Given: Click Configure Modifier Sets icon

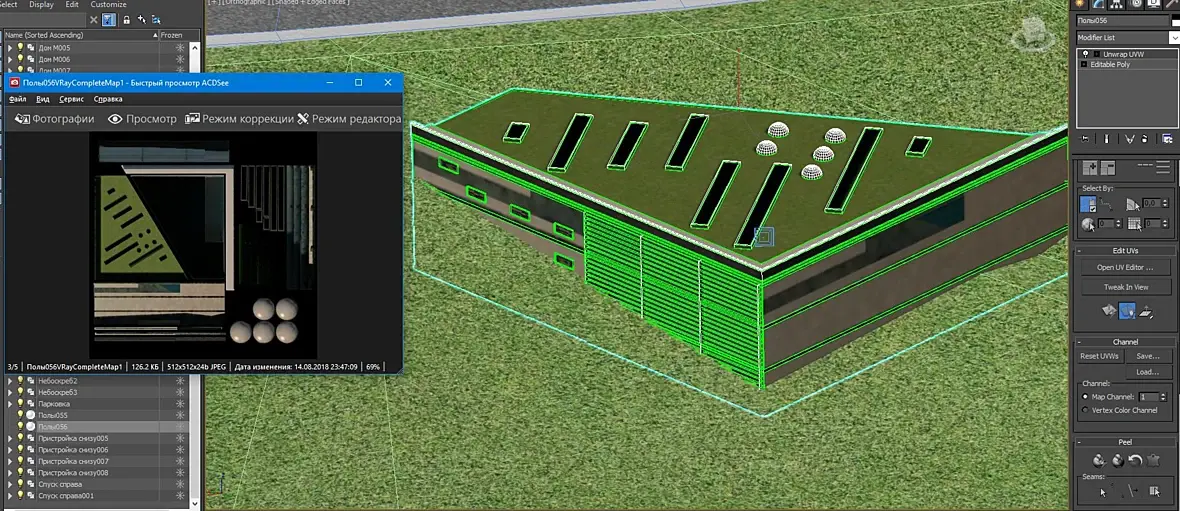Looking at the screenshot, I should tap(1167, 138).
